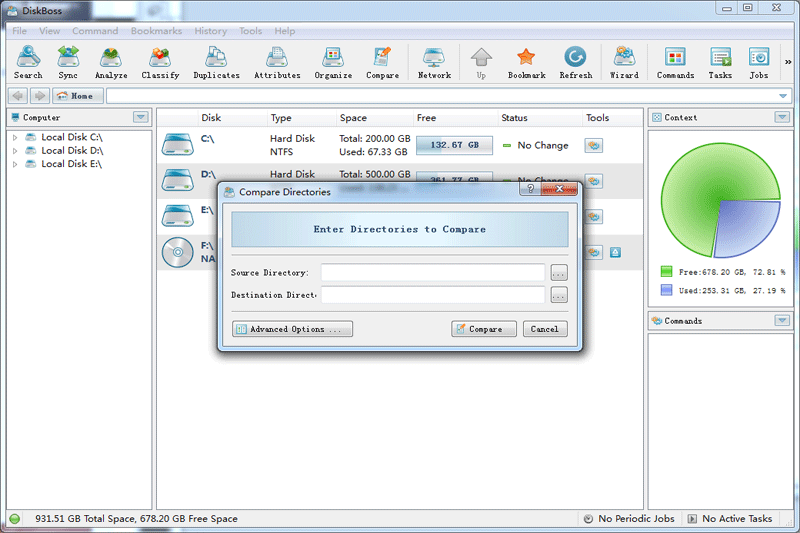Open the Commands panel dropdown arrow
This screenshot has width=800, height=533.
point(782,321)
